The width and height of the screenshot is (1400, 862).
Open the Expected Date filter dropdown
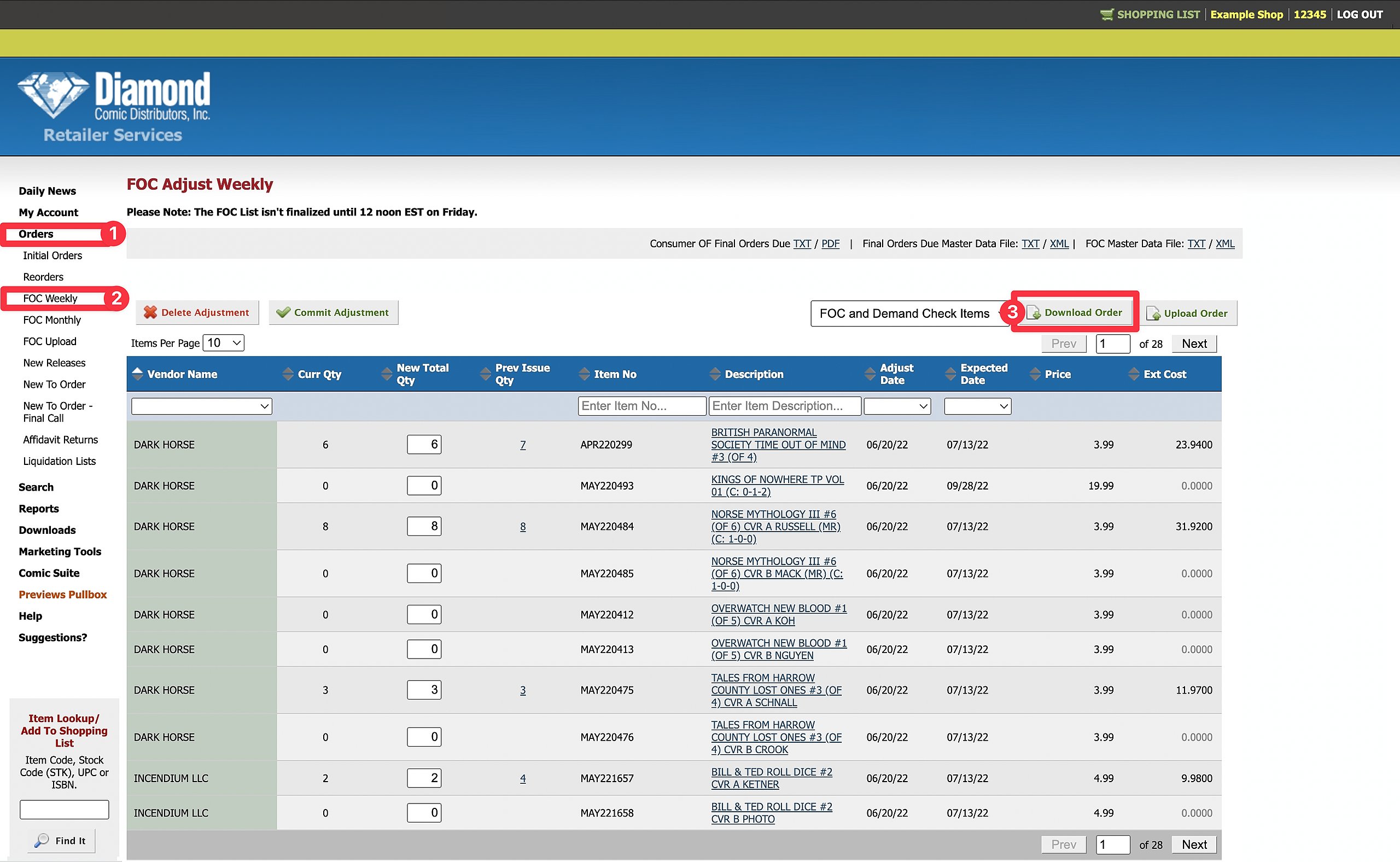977,406
